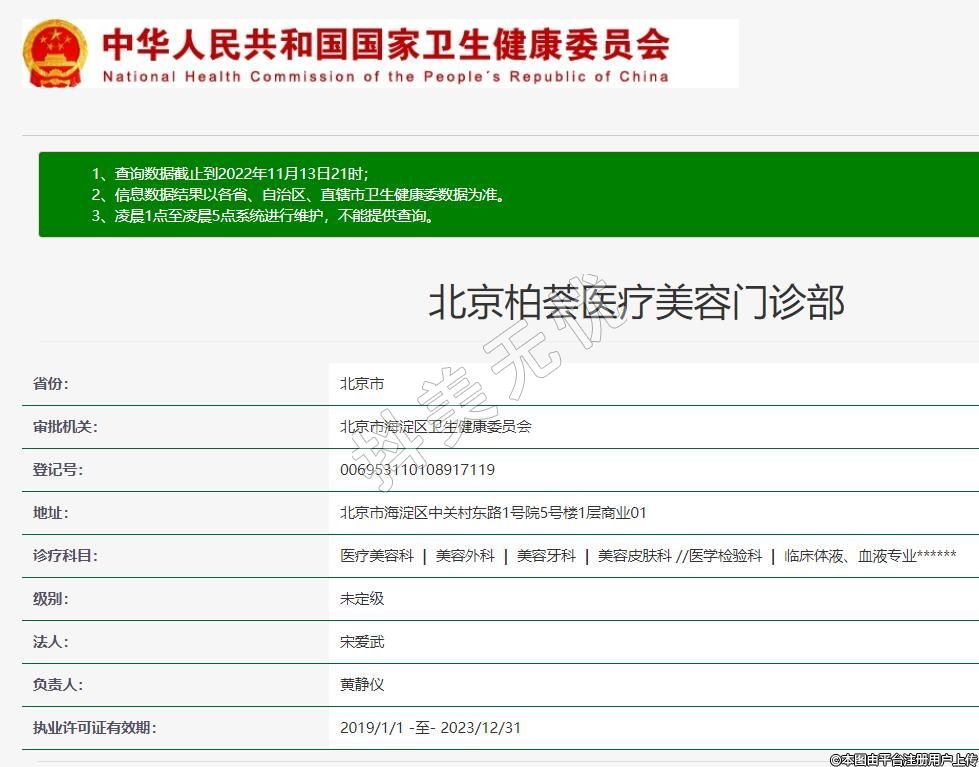Screen dimensions: 979x767
Task: Click the license validity dates 2019/1/1 -至- 2023/12/31
Action: [x=430, y=728]
